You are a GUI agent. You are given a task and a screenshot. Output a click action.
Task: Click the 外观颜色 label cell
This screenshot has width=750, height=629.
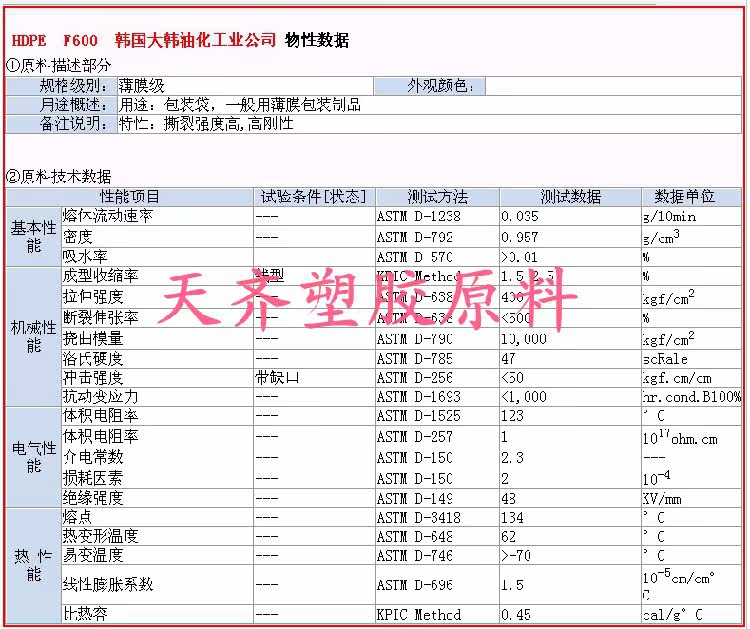click(430, 86)
